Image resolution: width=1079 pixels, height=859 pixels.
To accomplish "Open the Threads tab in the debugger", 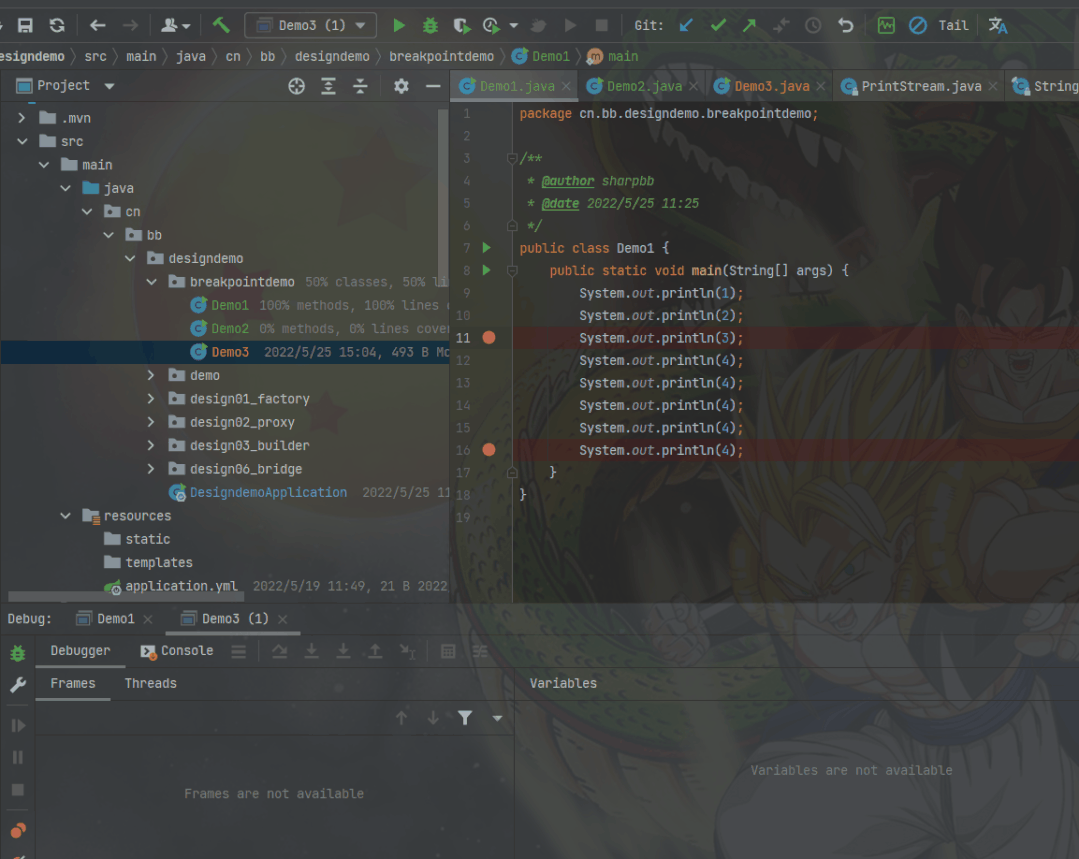I will coord(150,683).
